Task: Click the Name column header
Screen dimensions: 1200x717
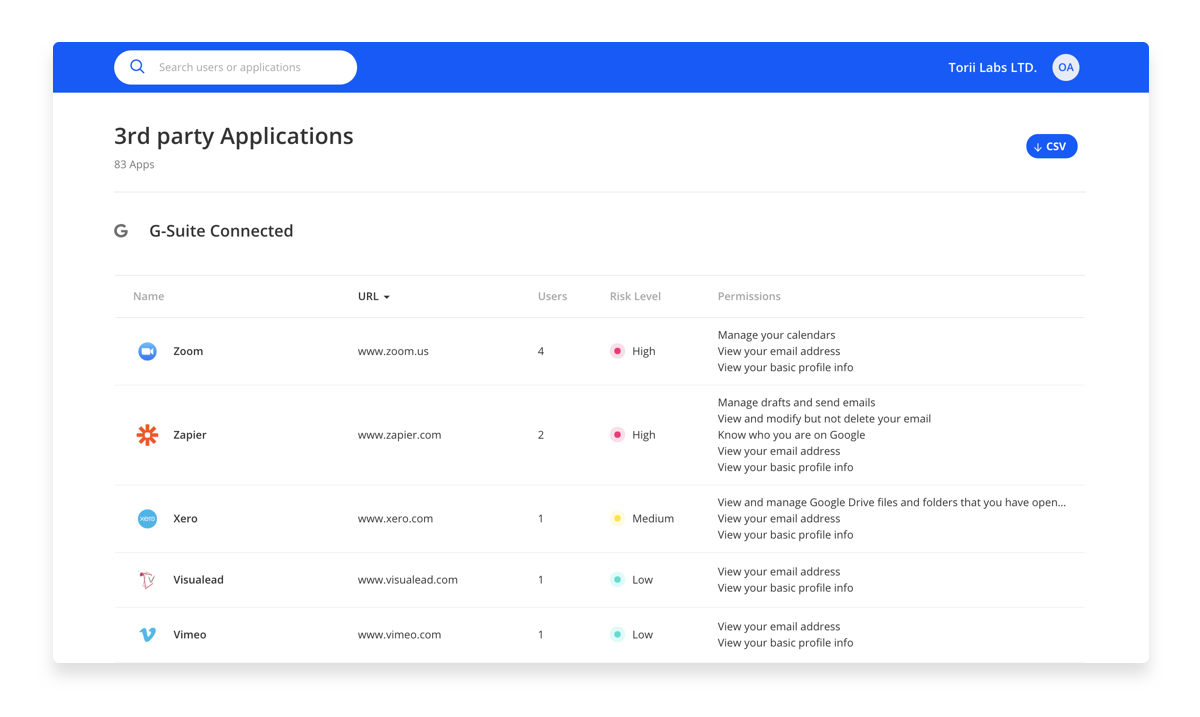Action: tap(148, 296)
